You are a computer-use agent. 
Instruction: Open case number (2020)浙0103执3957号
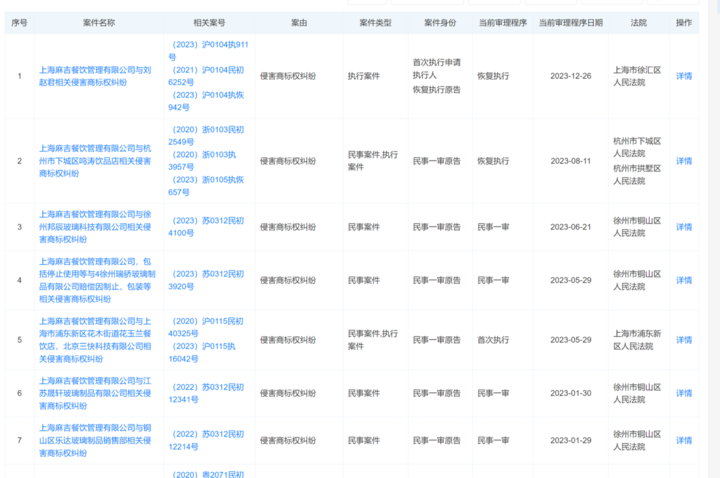coord(202,161)
